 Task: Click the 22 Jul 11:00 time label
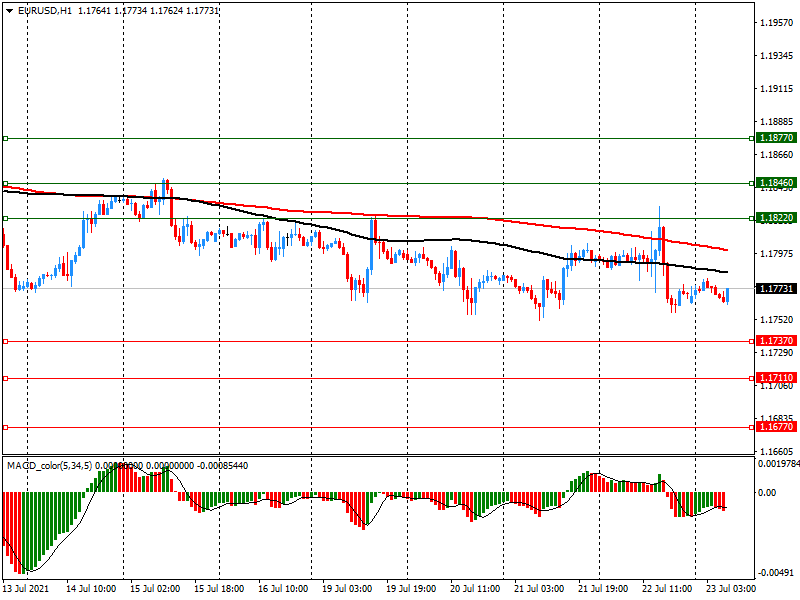[667, 589]
